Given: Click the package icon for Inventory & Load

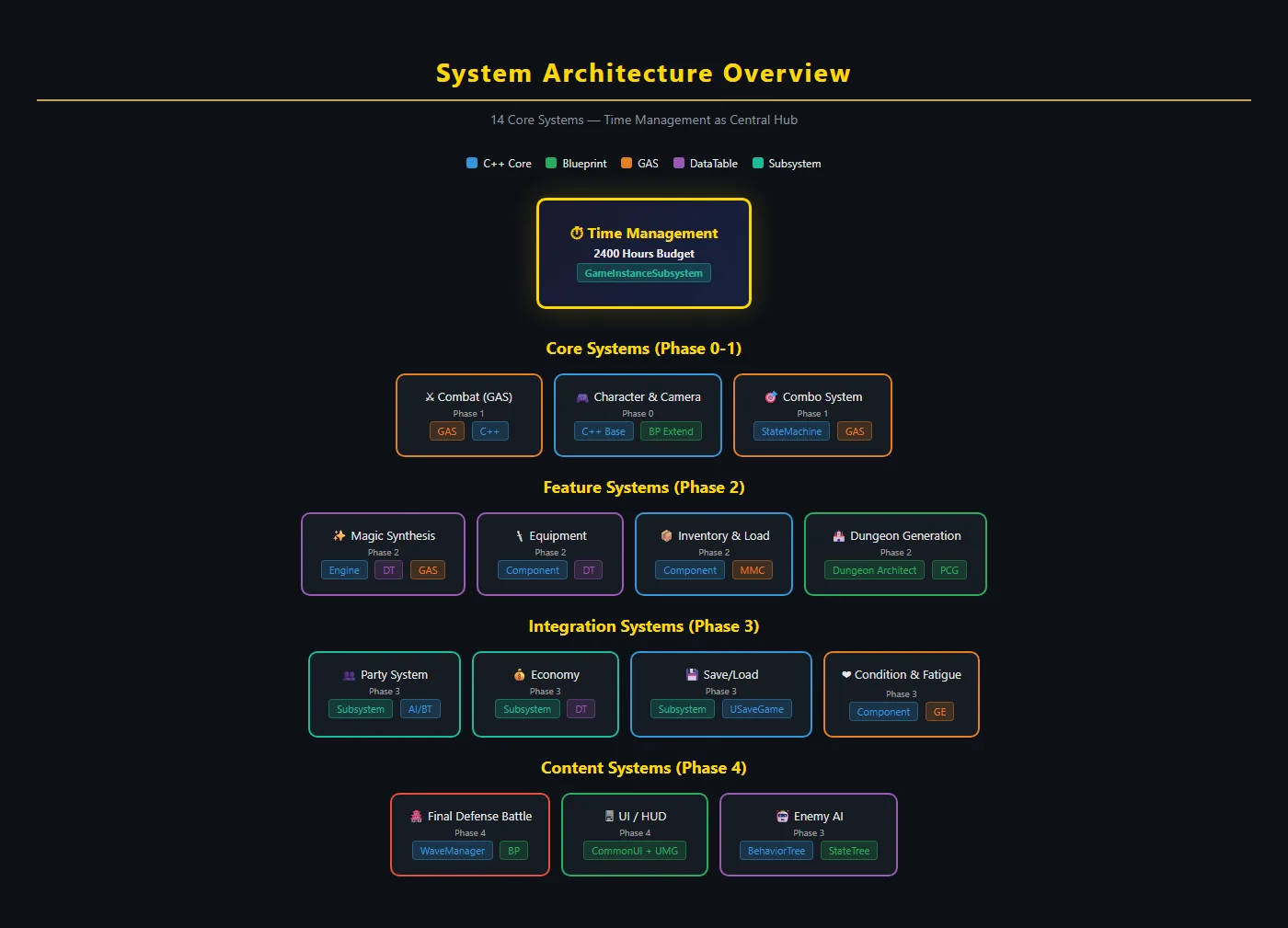Looking at the screenshot, I should [666, 536].
